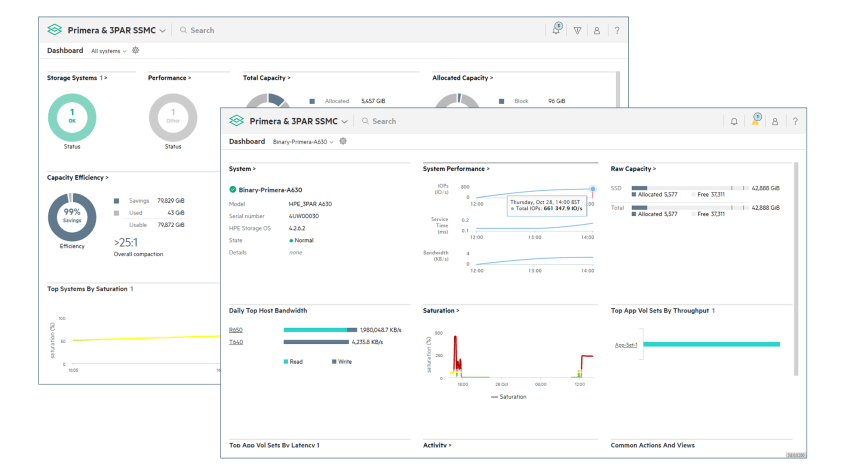Click the Normal state value
The height and width of the screenshot is (475, 845).
[x=302, y=240]
